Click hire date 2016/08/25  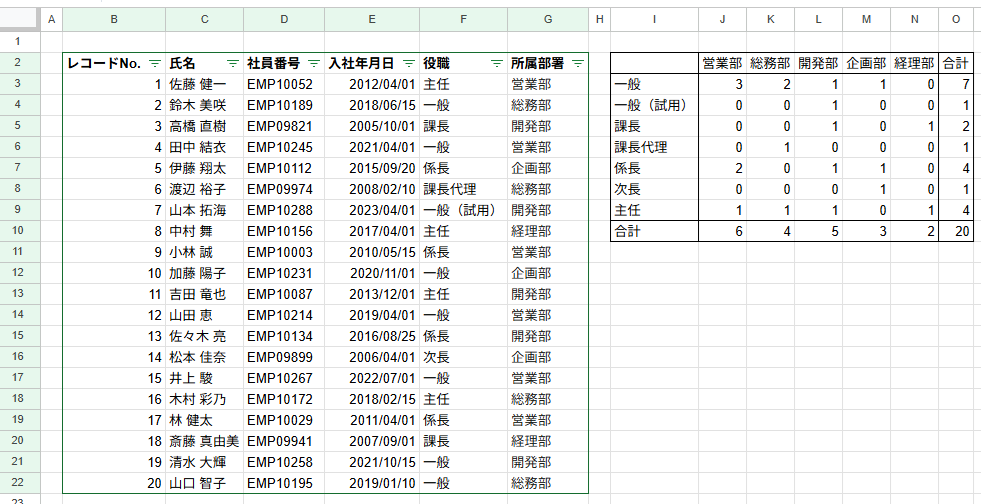point(372,336)
